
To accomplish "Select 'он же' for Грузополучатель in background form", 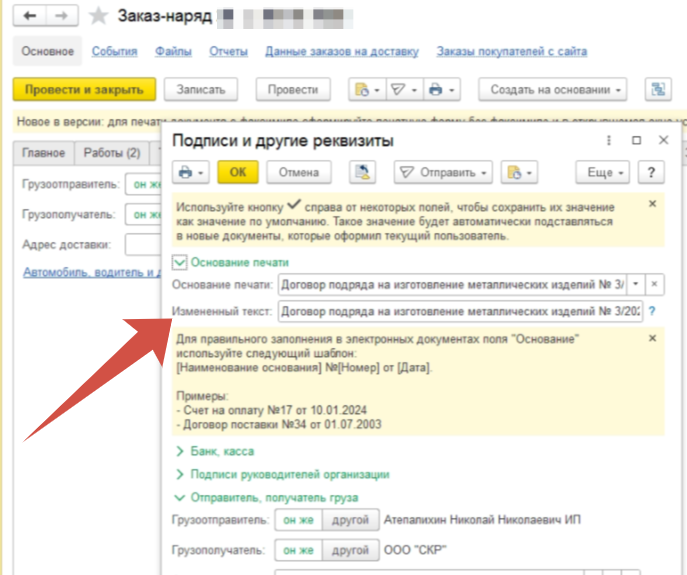I will [144, 215].
